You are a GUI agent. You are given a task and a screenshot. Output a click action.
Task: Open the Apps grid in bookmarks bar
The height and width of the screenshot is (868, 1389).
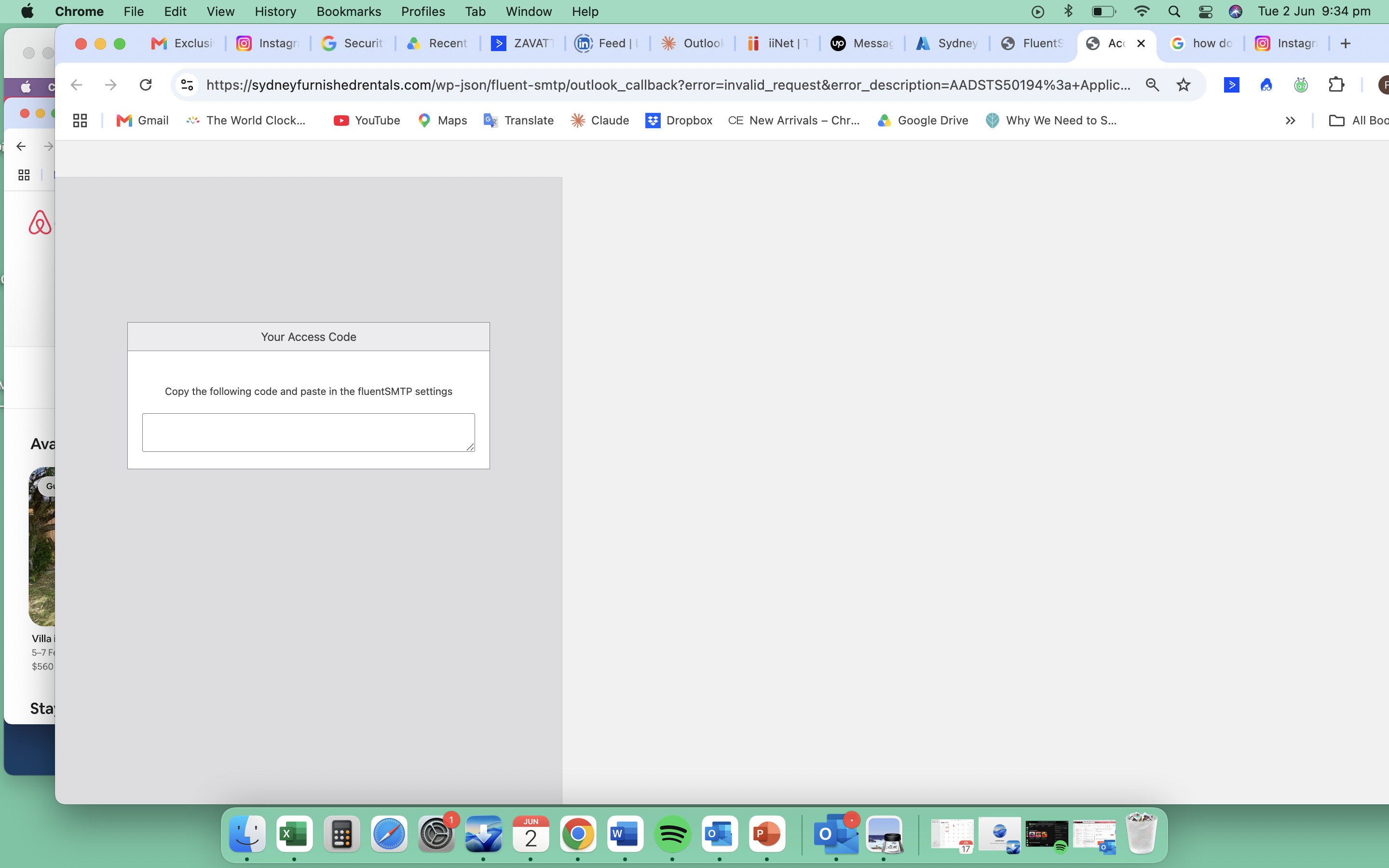tap(80, 121)
